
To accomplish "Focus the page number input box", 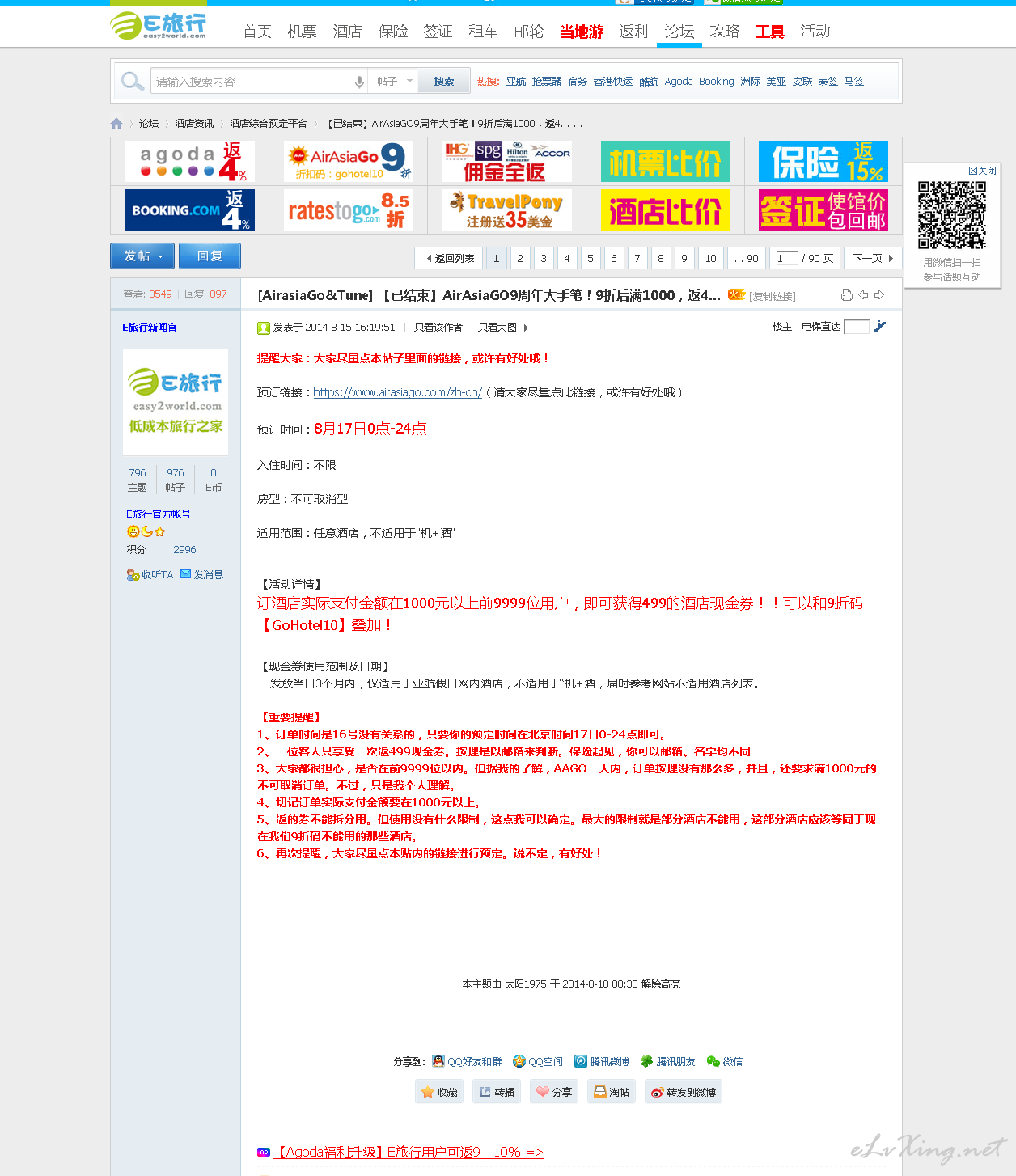I will (x=787, y=258).
